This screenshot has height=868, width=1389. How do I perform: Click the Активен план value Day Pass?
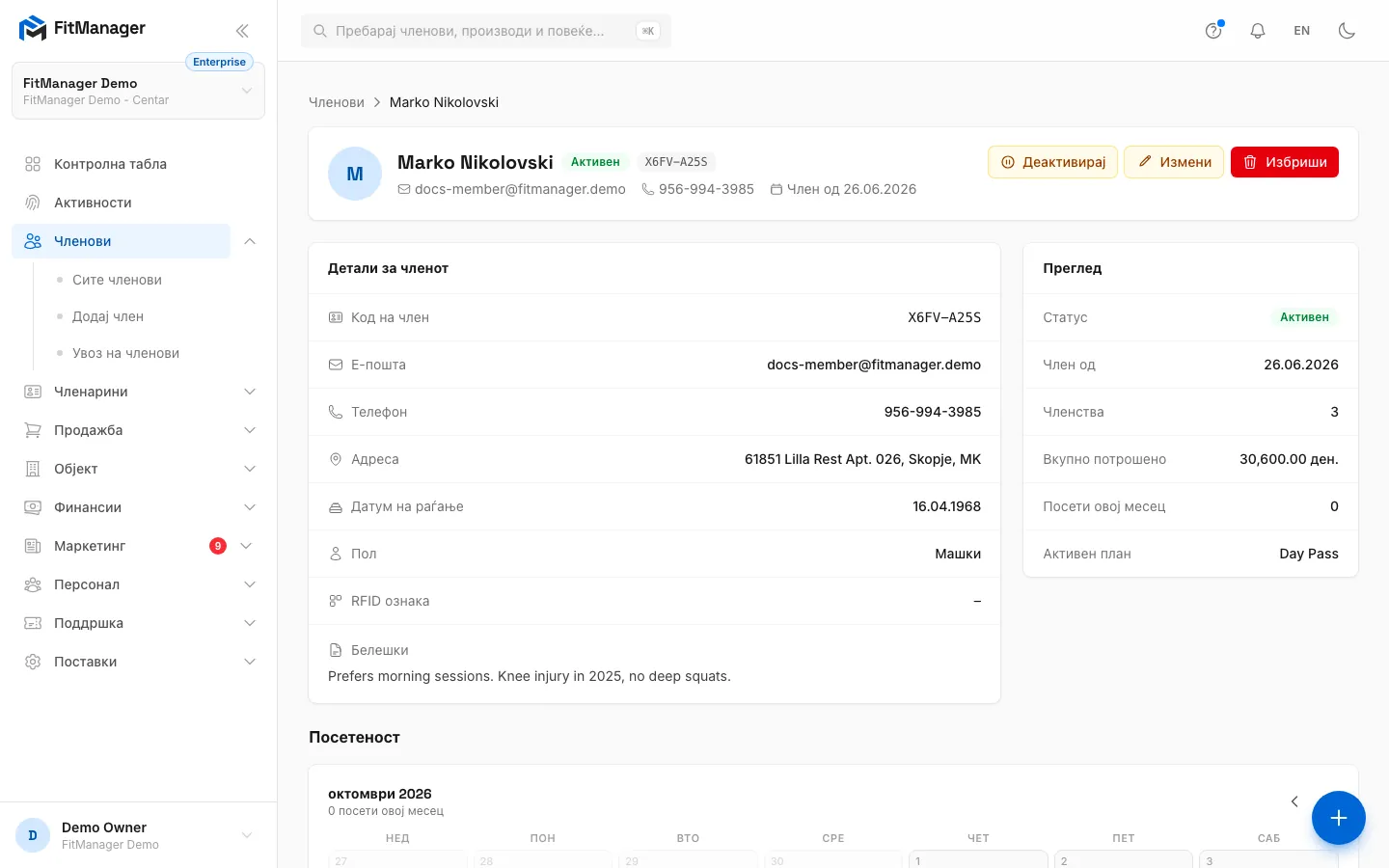(x=1309, y=554)
